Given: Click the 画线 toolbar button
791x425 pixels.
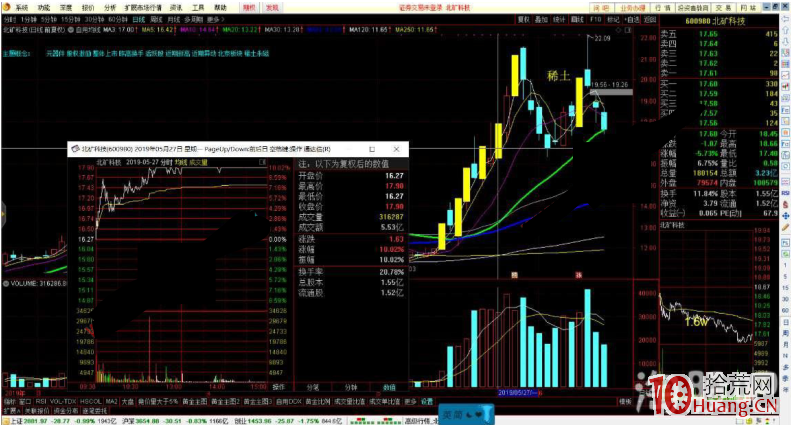Looking at the screenshot, I should tap(577, 19).
